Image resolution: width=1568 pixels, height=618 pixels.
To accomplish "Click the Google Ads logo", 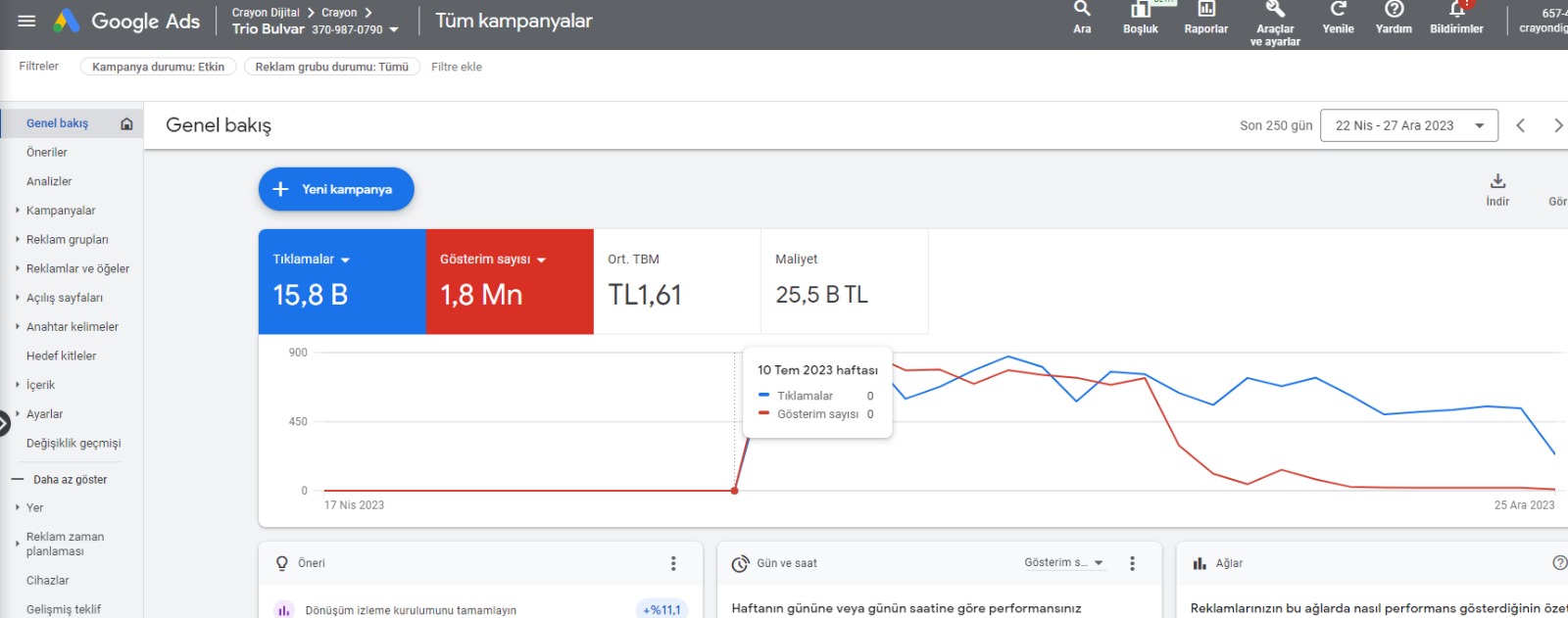I will 126,21.
